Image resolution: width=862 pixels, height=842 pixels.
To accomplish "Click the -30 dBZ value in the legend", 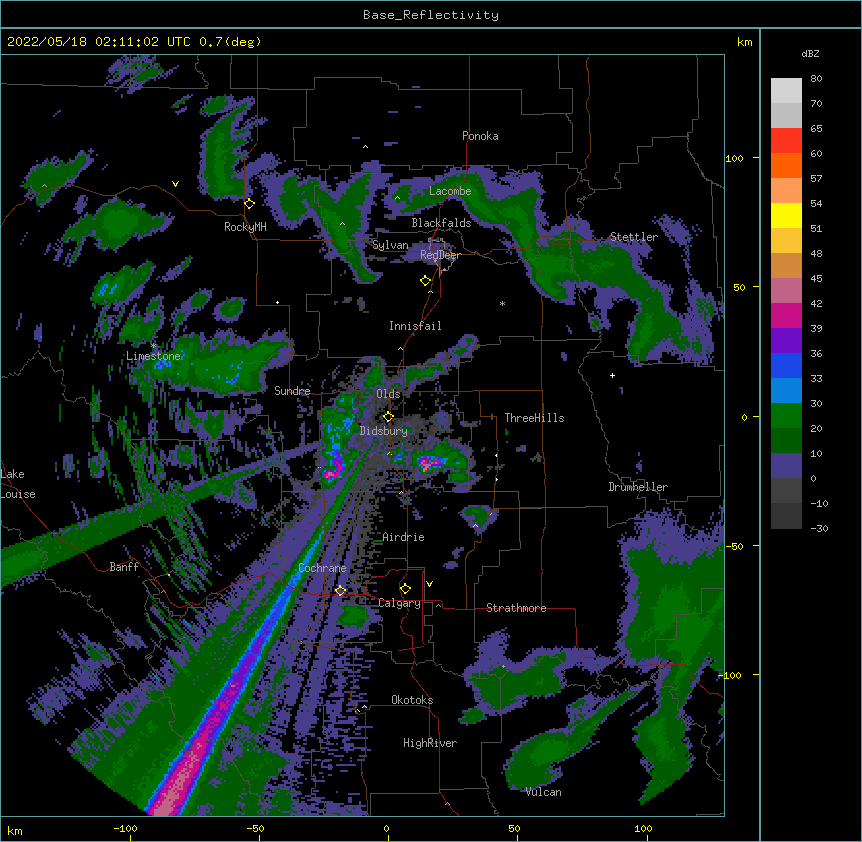I will tap(819, 528).
